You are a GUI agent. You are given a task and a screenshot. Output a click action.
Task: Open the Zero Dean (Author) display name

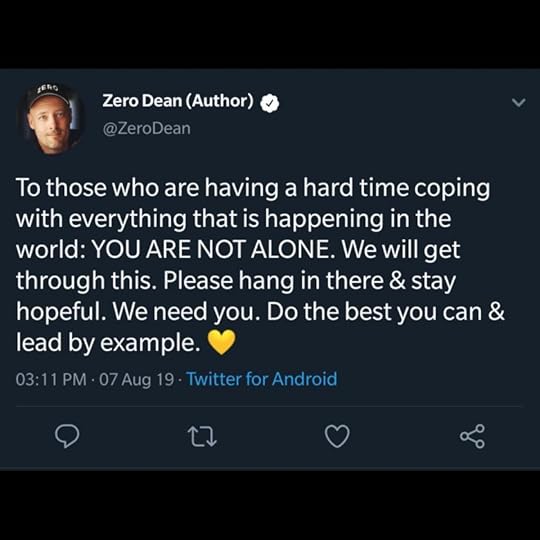click(x=178, y=101)
